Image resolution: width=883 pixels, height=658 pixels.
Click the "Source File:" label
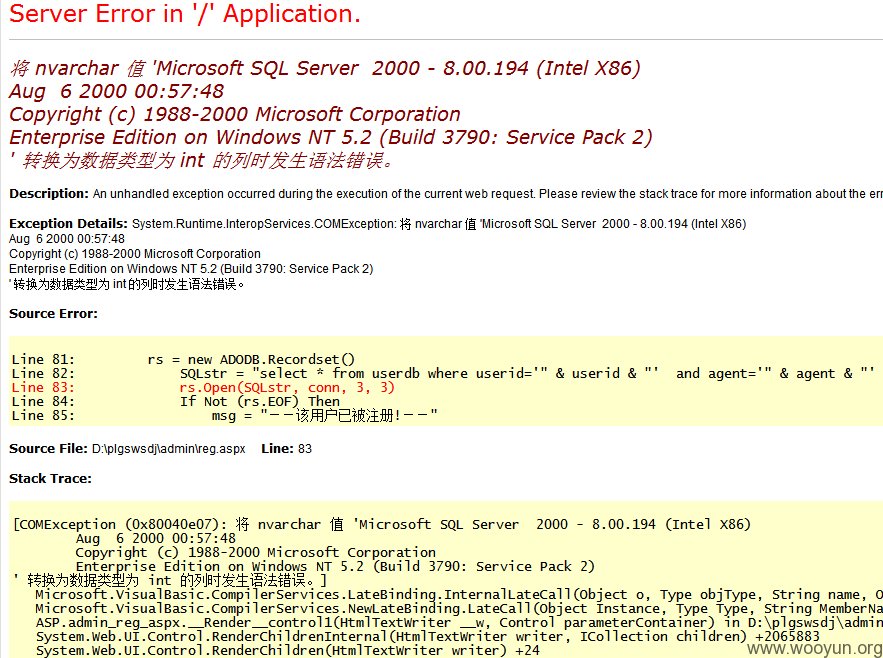tap(48, 449)
